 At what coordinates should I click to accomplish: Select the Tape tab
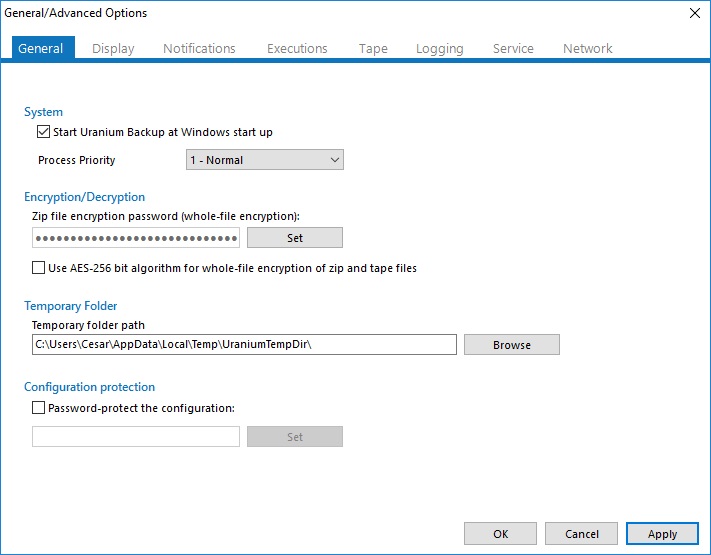tap(373, 49)
